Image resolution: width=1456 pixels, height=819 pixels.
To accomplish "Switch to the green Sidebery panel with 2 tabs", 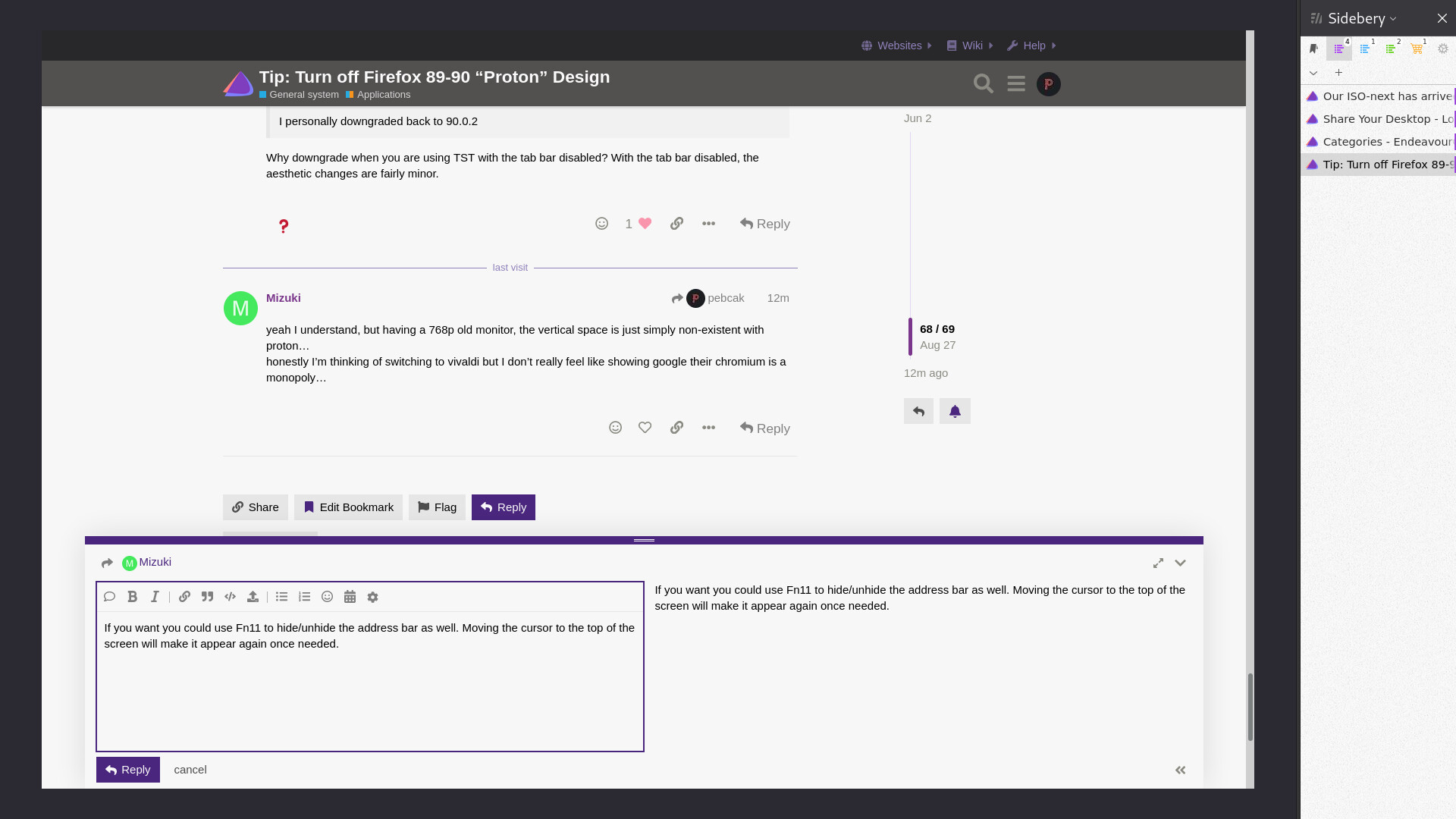I will (x=1391, y=49).
